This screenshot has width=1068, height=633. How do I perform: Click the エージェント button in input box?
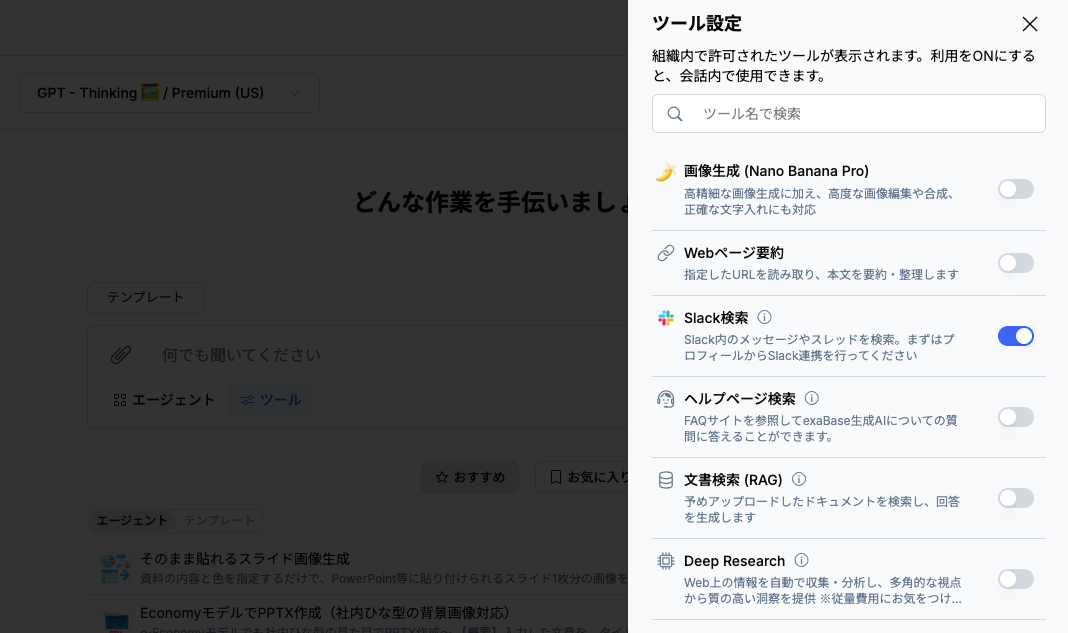(164, 400)
